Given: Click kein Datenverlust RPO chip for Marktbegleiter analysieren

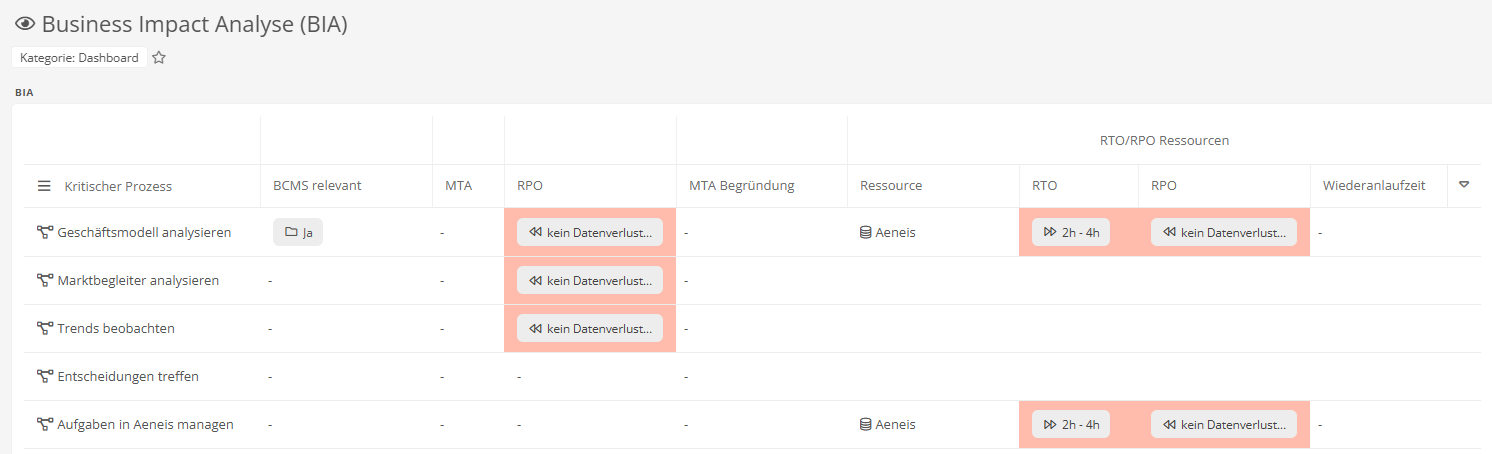Looking at the screenshot, I should tap(590, 280).
